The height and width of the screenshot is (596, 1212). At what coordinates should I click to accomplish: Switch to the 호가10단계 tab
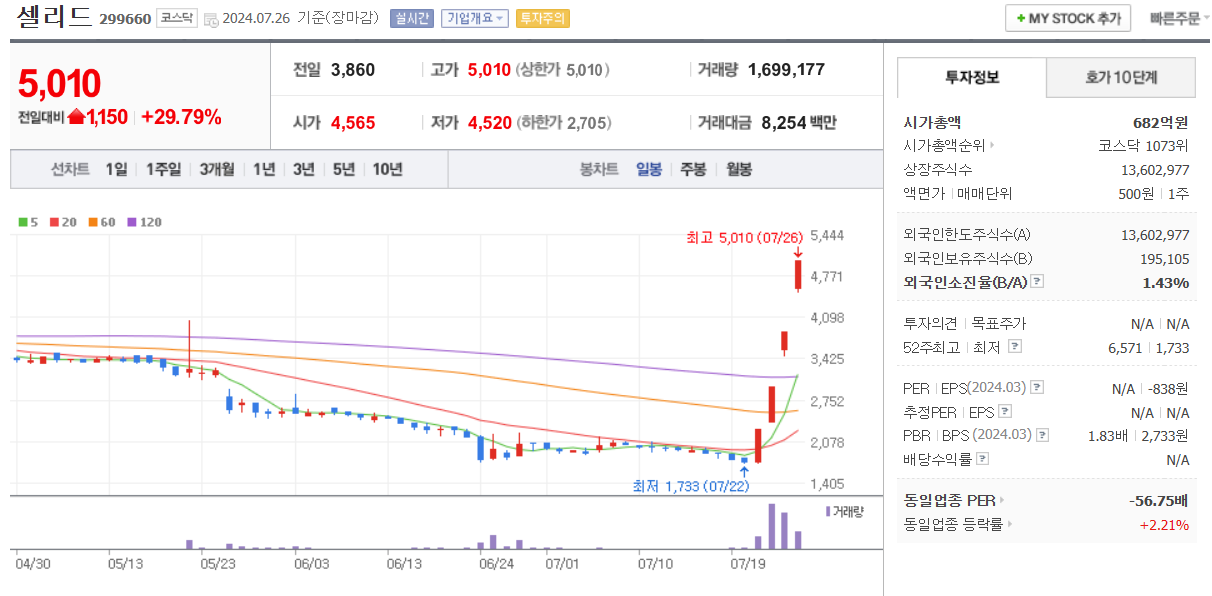tap(1121, 77)
